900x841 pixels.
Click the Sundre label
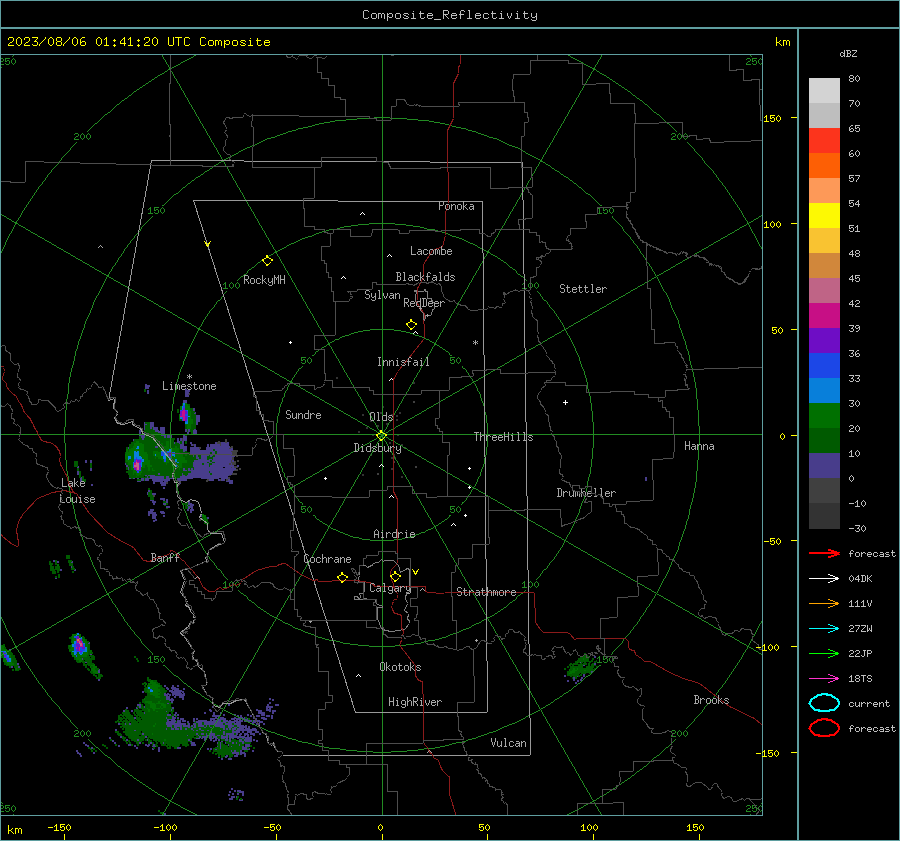[303, 415]
